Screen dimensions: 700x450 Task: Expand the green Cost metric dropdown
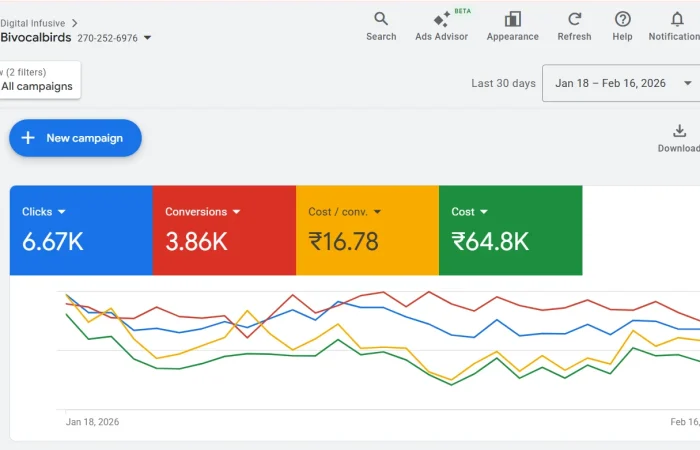[x=484, y=212]
